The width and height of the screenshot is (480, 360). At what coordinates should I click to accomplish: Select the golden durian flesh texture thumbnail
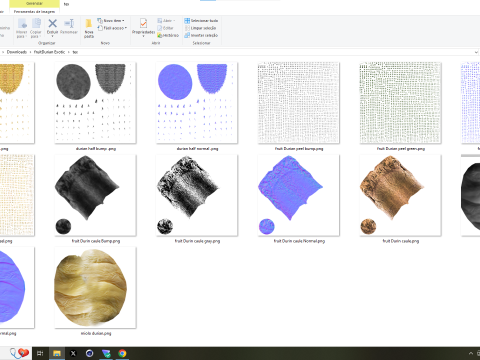95,291
